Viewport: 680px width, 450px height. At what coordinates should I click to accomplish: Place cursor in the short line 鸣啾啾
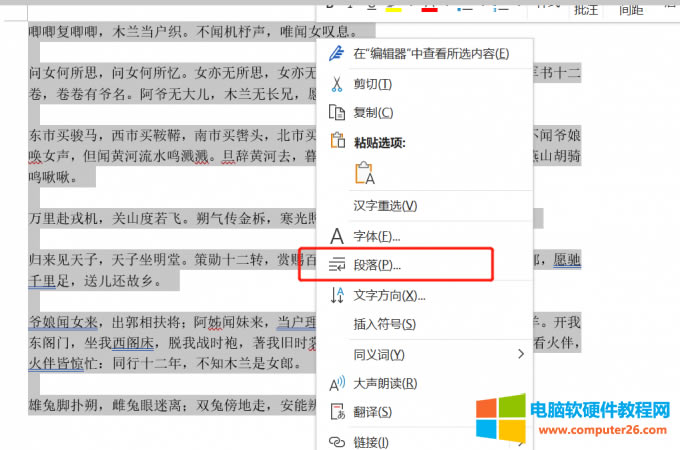pyautogui.click(x=53, y=177)
